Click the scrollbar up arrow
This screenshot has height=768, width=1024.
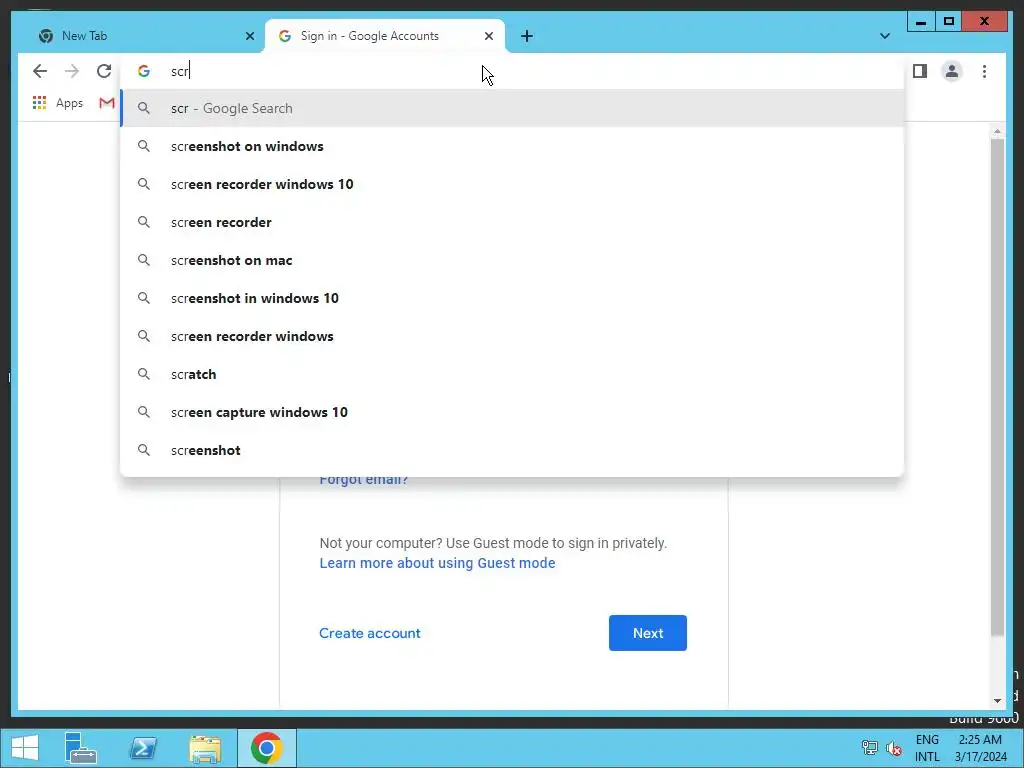click(x=997, y=131)
